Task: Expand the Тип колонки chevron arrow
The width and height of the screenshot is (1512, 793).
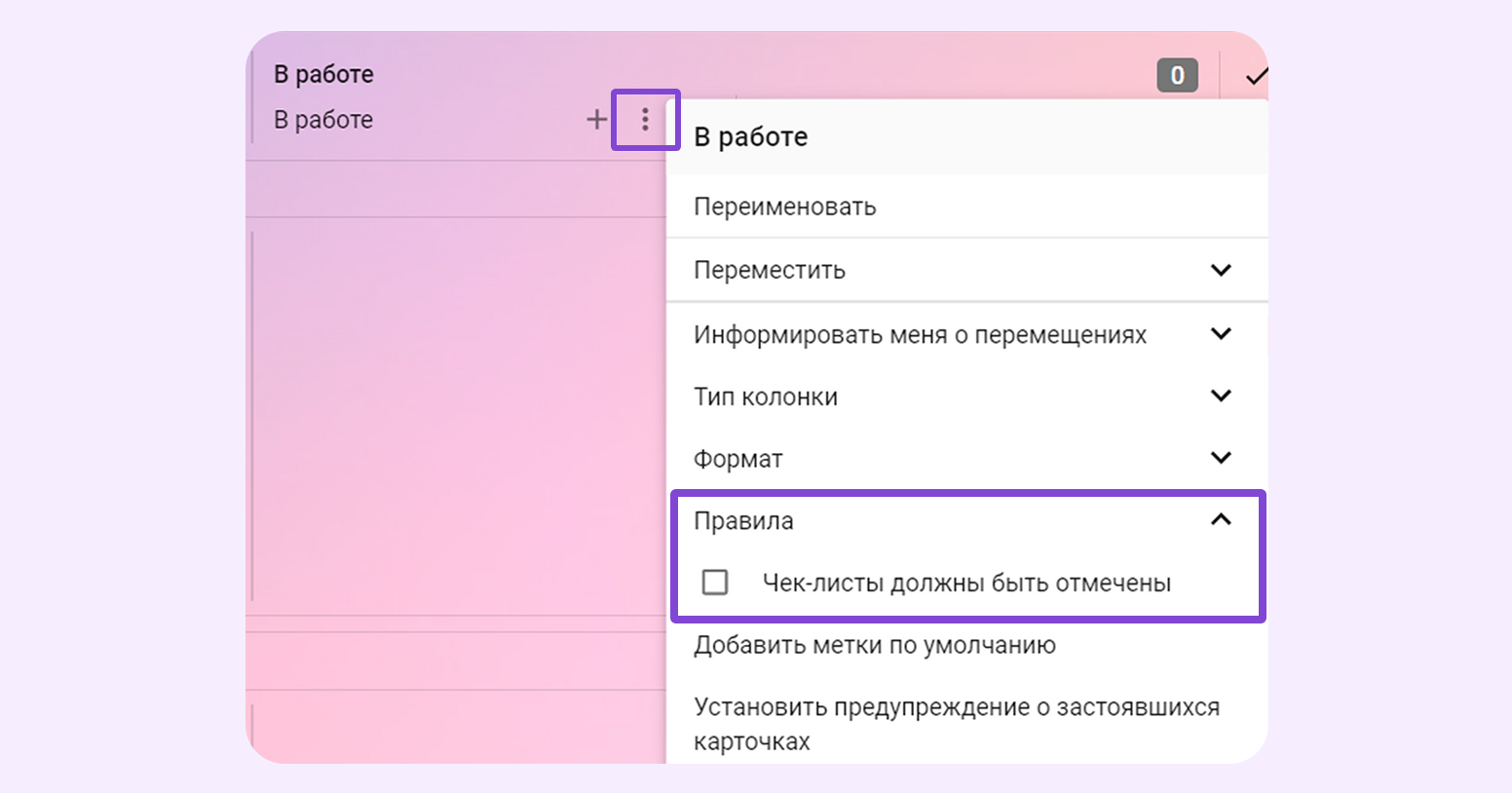Action: pos(1221,396)
